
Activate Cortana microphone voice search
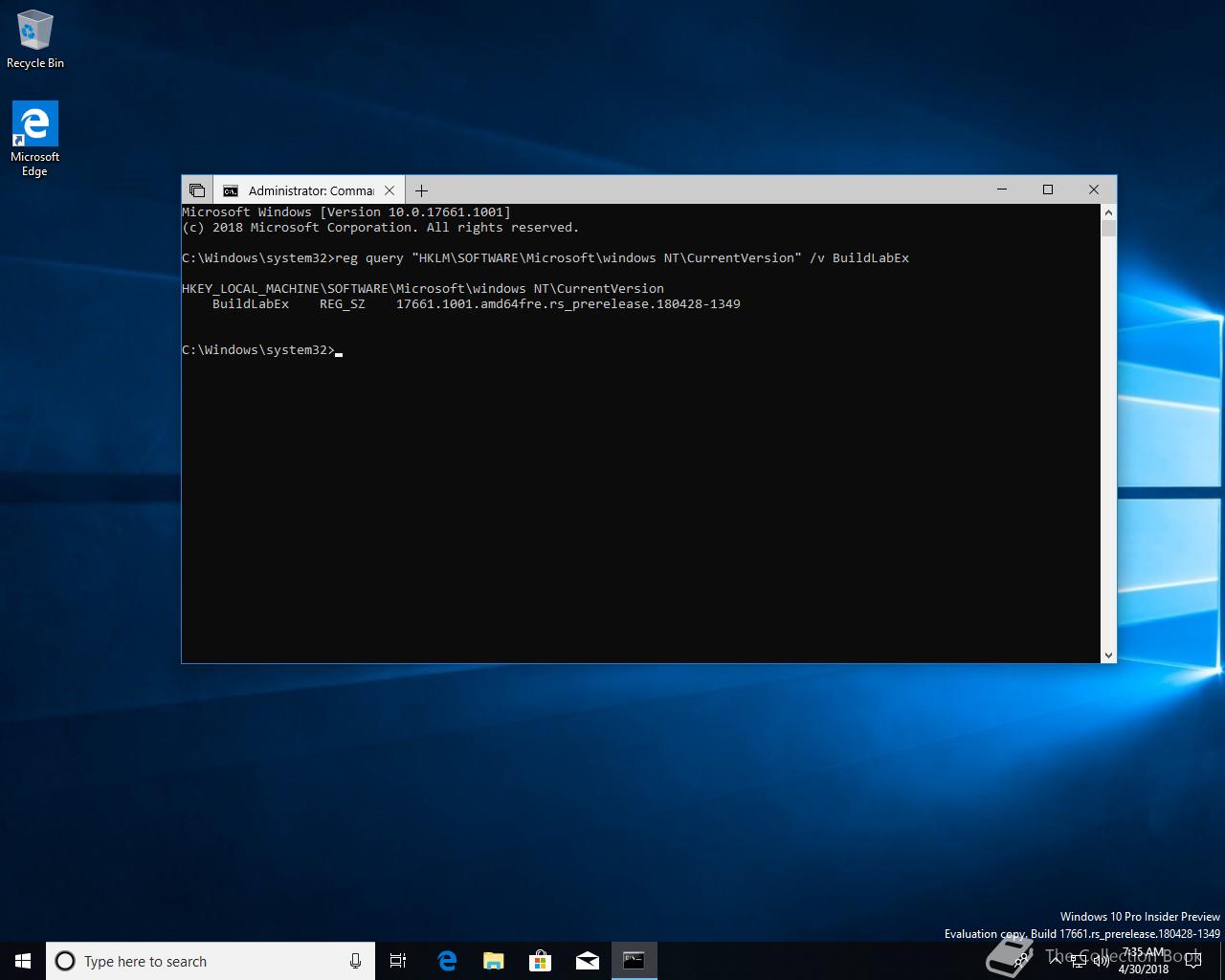pyautogui.click(x=355, y=961)
